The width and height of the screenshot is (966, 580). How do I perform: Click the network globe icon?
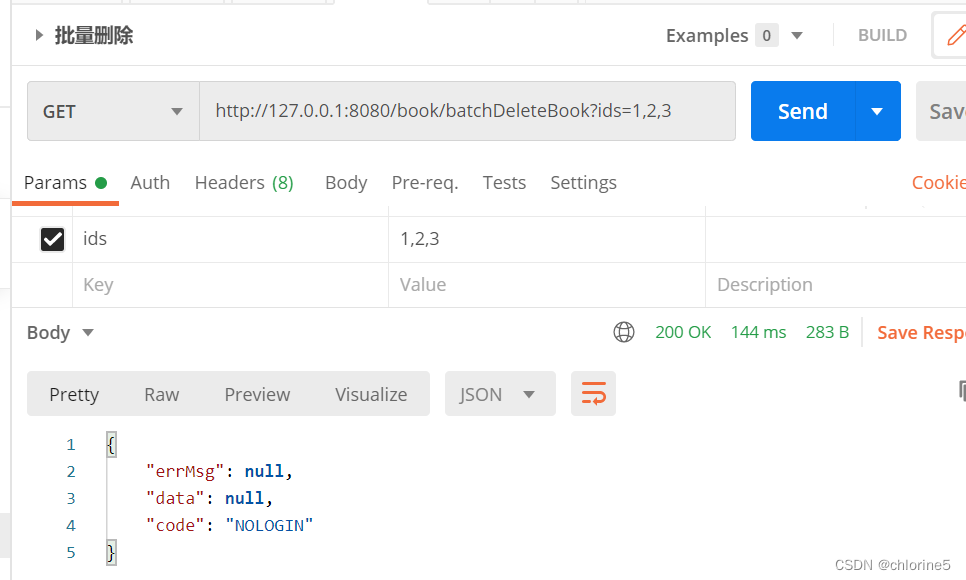(623, 332)
